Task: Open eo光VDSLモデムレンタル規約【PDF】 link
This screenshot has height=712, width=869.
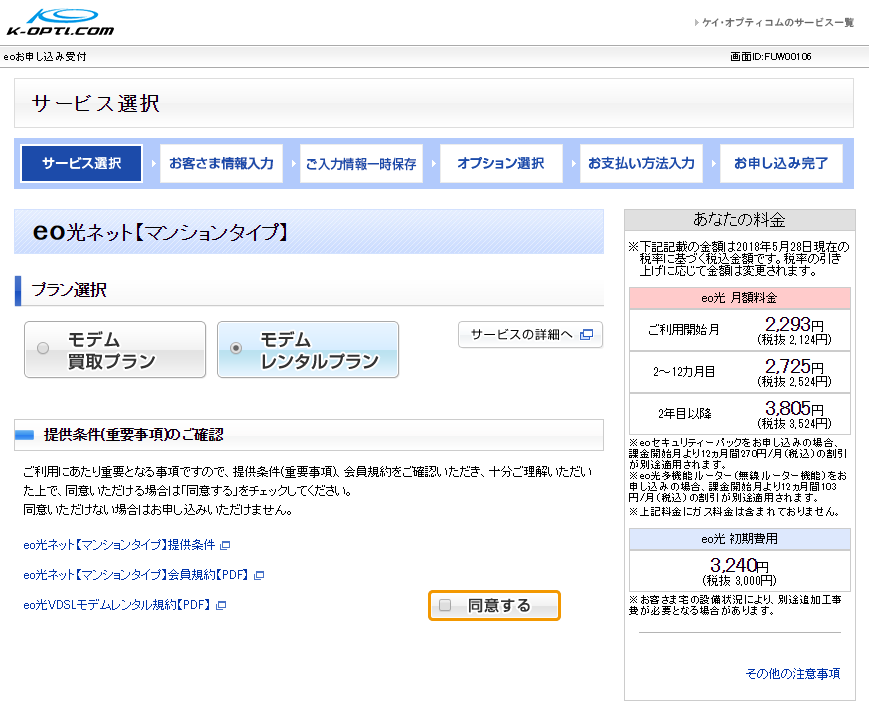Action: pos(117,605)
